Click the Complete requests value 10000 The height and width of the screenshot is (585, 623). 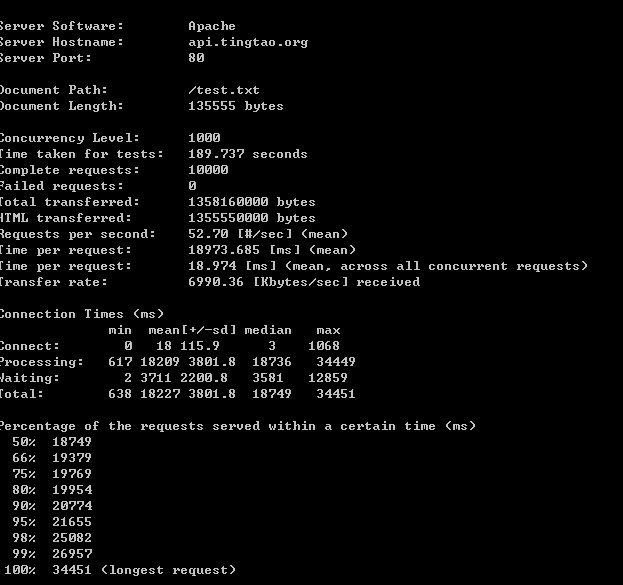tap(208, 170)
